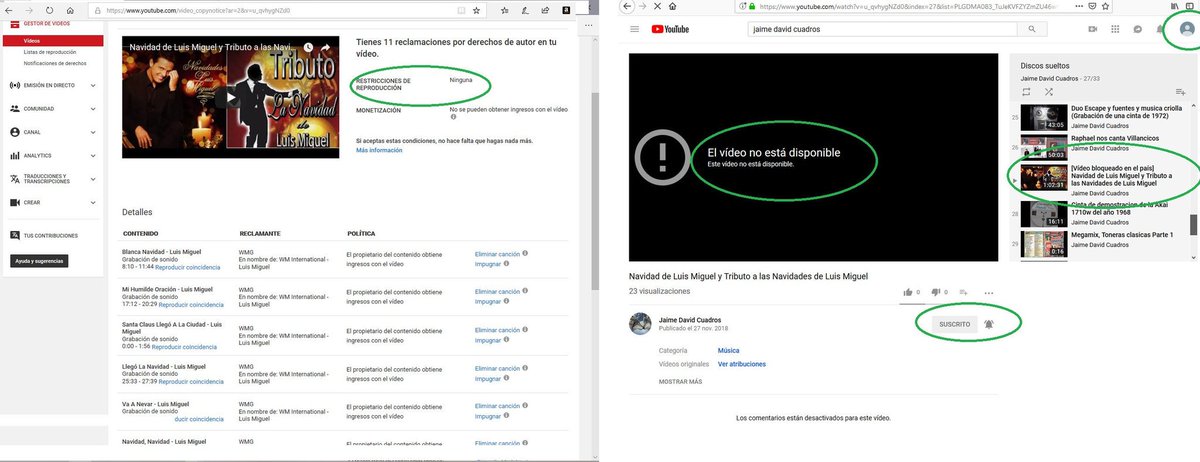This screenshot has height=462, width=1200.
Task: Open home page in the left browser
Action: [68, 10]
